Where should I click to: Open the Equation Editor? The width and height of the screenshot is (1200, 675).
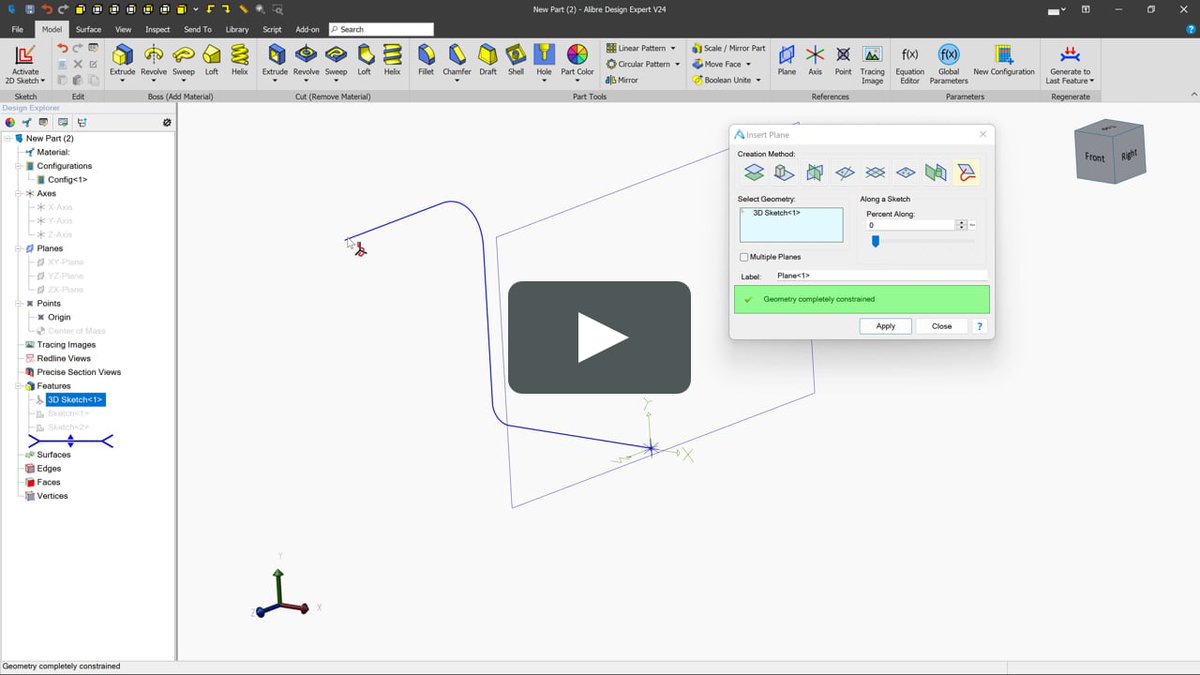point(910,62)
